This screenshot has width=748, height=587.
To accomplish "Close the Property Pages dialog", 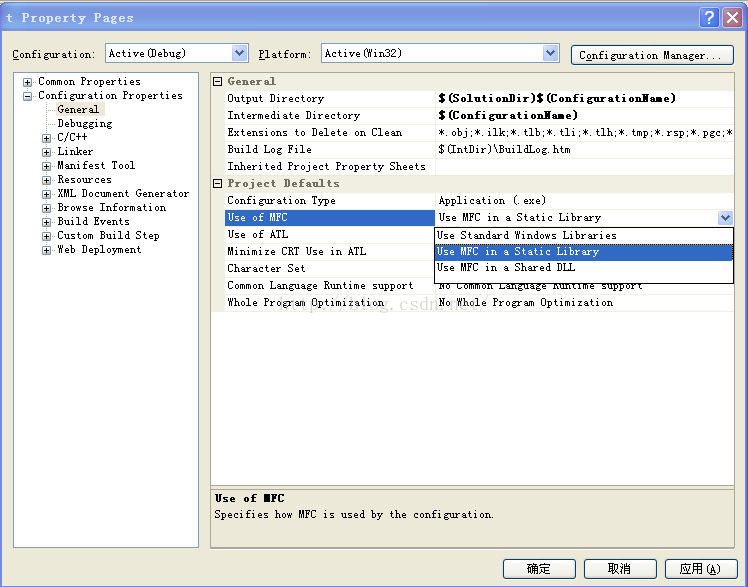I will pyautogui.click(x=732, y=18).
